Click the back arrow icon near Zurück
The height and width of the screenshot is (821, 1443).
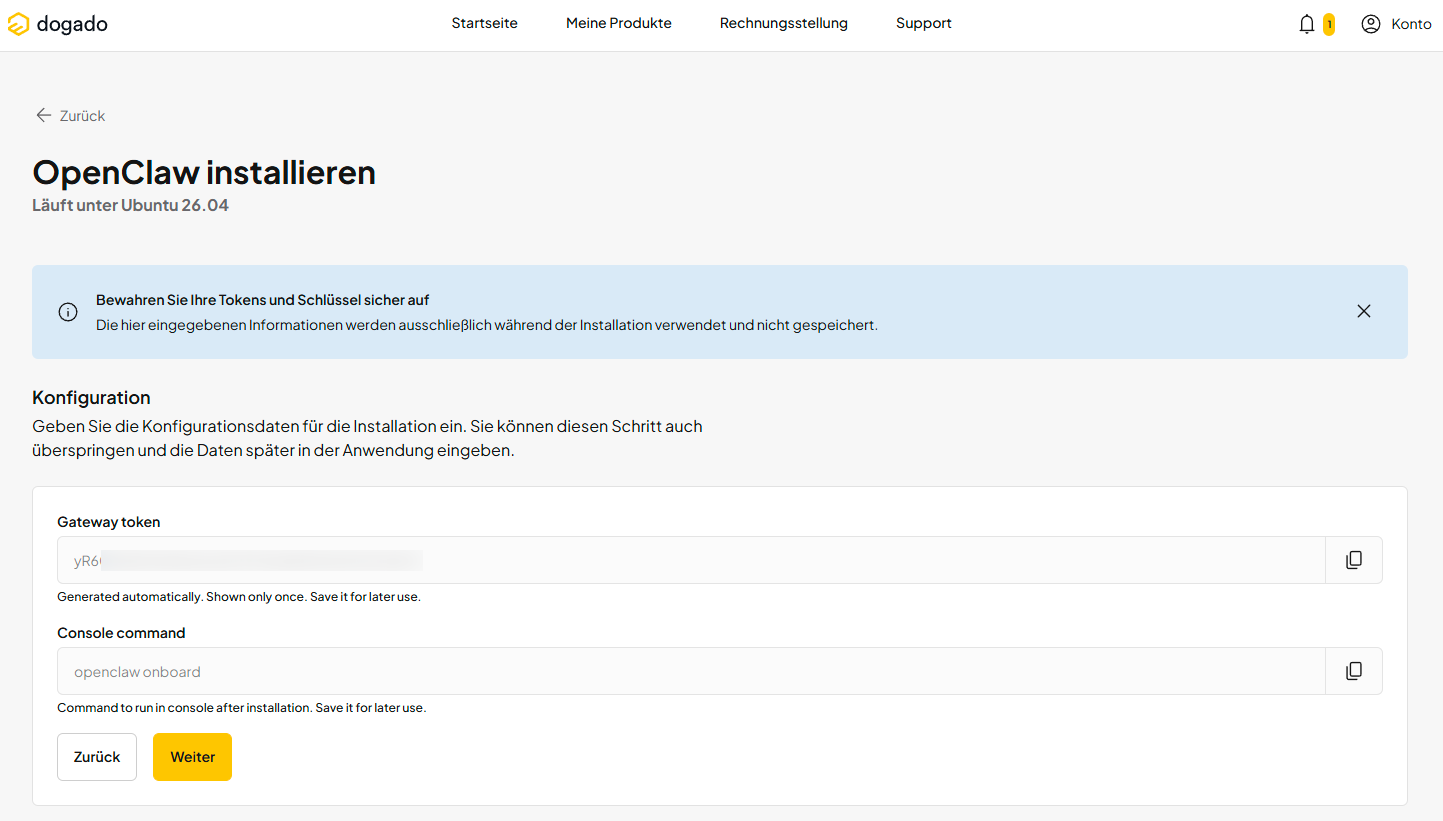point(43,115)
